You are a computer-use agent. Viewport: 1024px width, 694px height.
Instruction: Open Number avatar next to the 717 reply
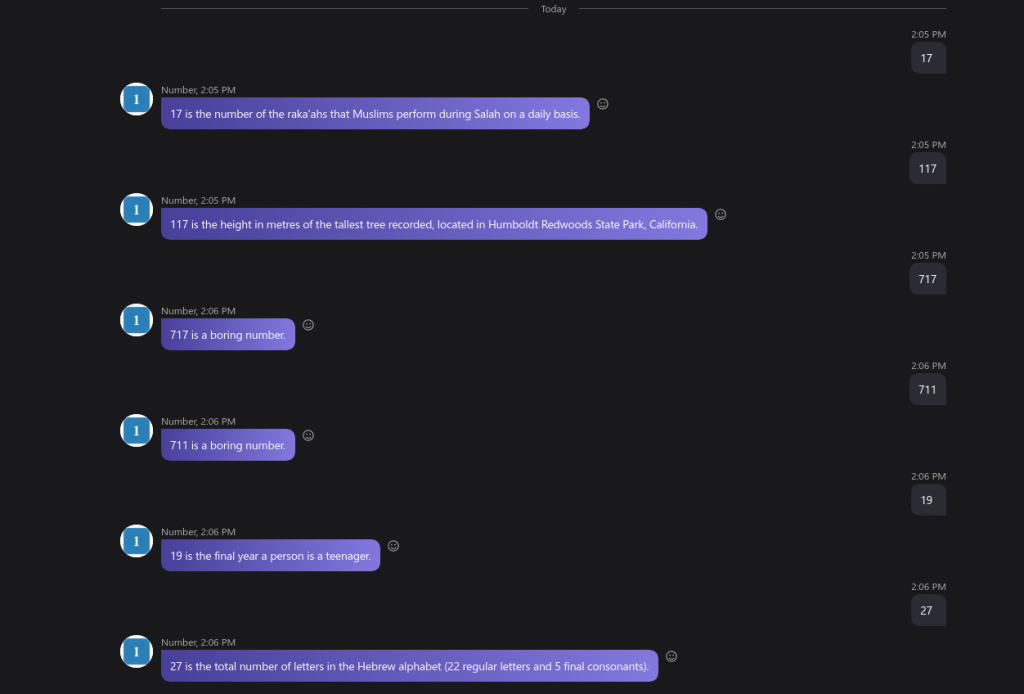point(136,320)
